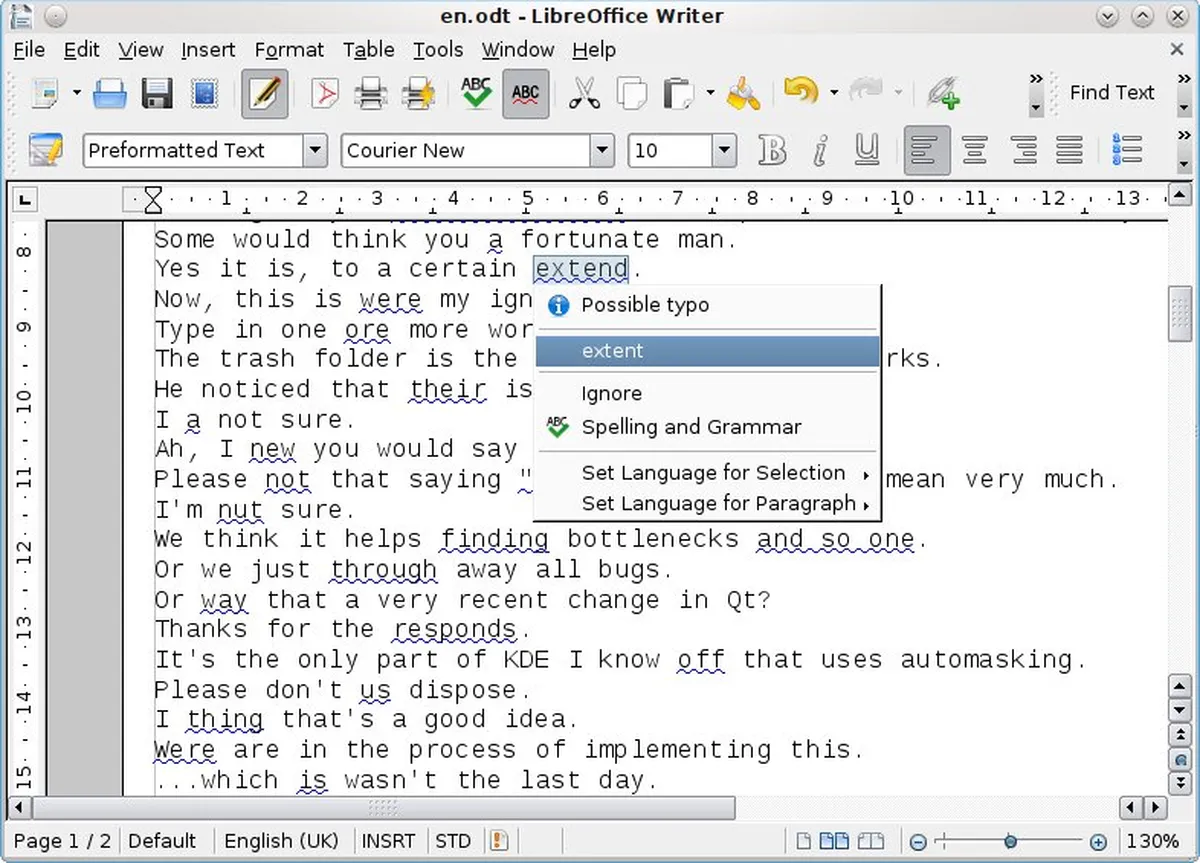
Task: Click 'English (UK)' language in status bar
Action: coord(281,842)
